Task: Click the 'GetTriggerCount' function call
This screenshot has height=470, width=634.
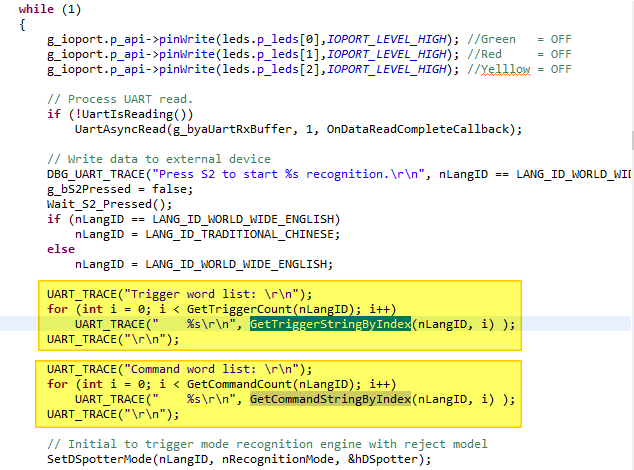Action: [239, 309]
